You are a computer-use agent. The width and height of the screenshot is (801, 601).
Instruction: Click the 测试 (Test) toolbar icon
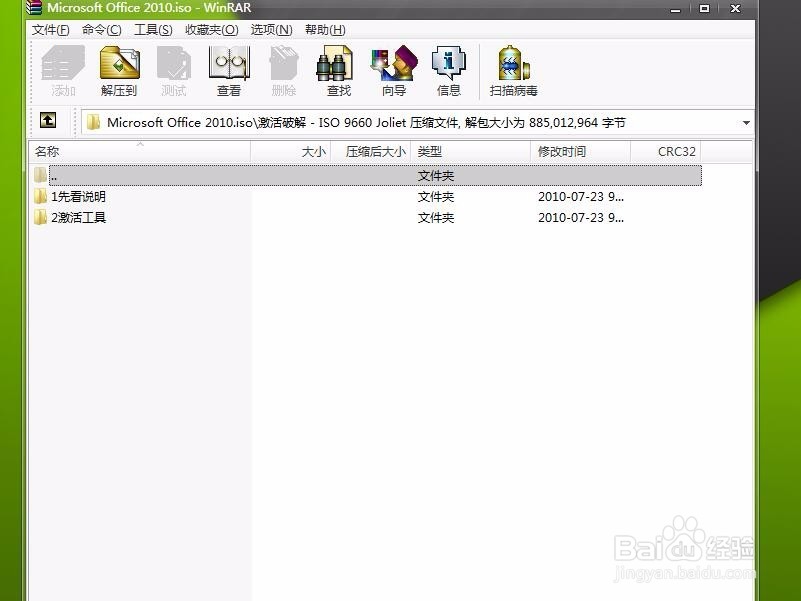click(x=174, y=63)
